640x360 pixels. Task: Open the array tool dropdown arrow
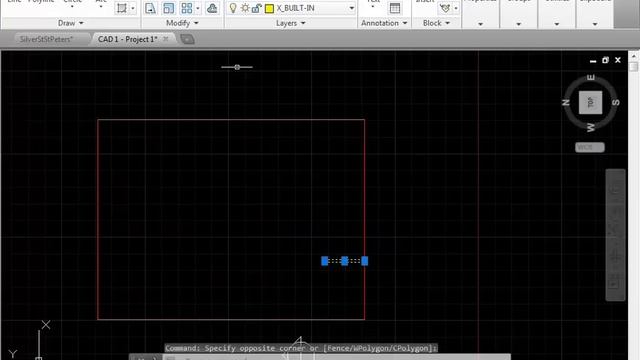click(x=198, y=8)
